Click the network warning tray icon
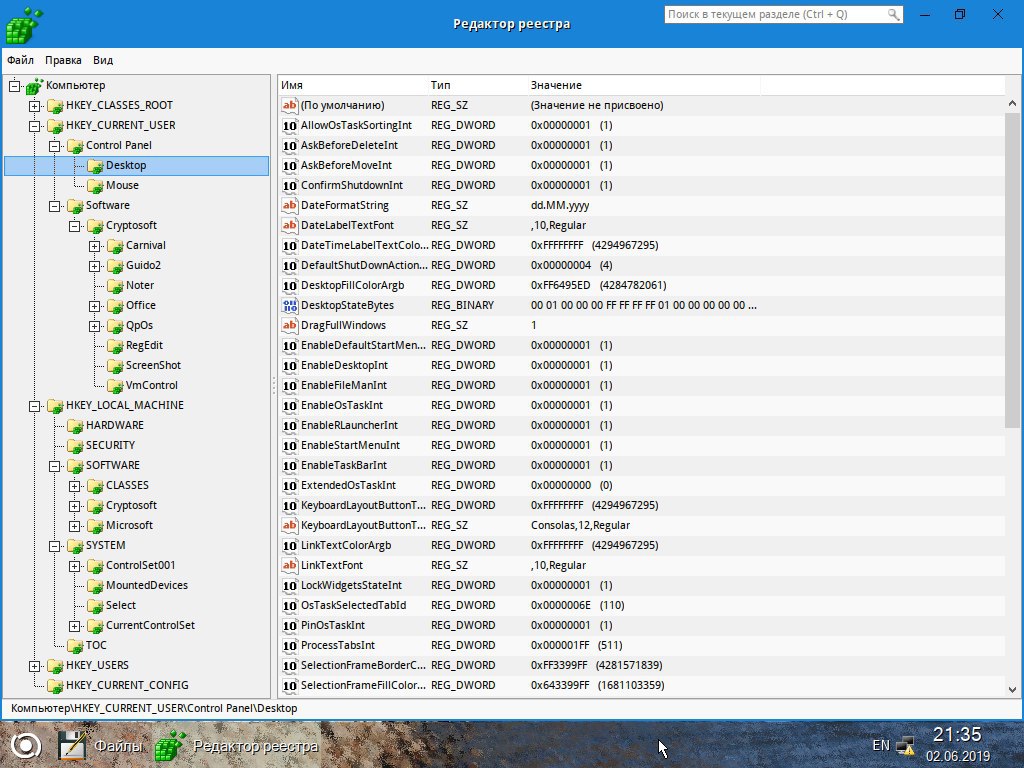 coord(906,745)
